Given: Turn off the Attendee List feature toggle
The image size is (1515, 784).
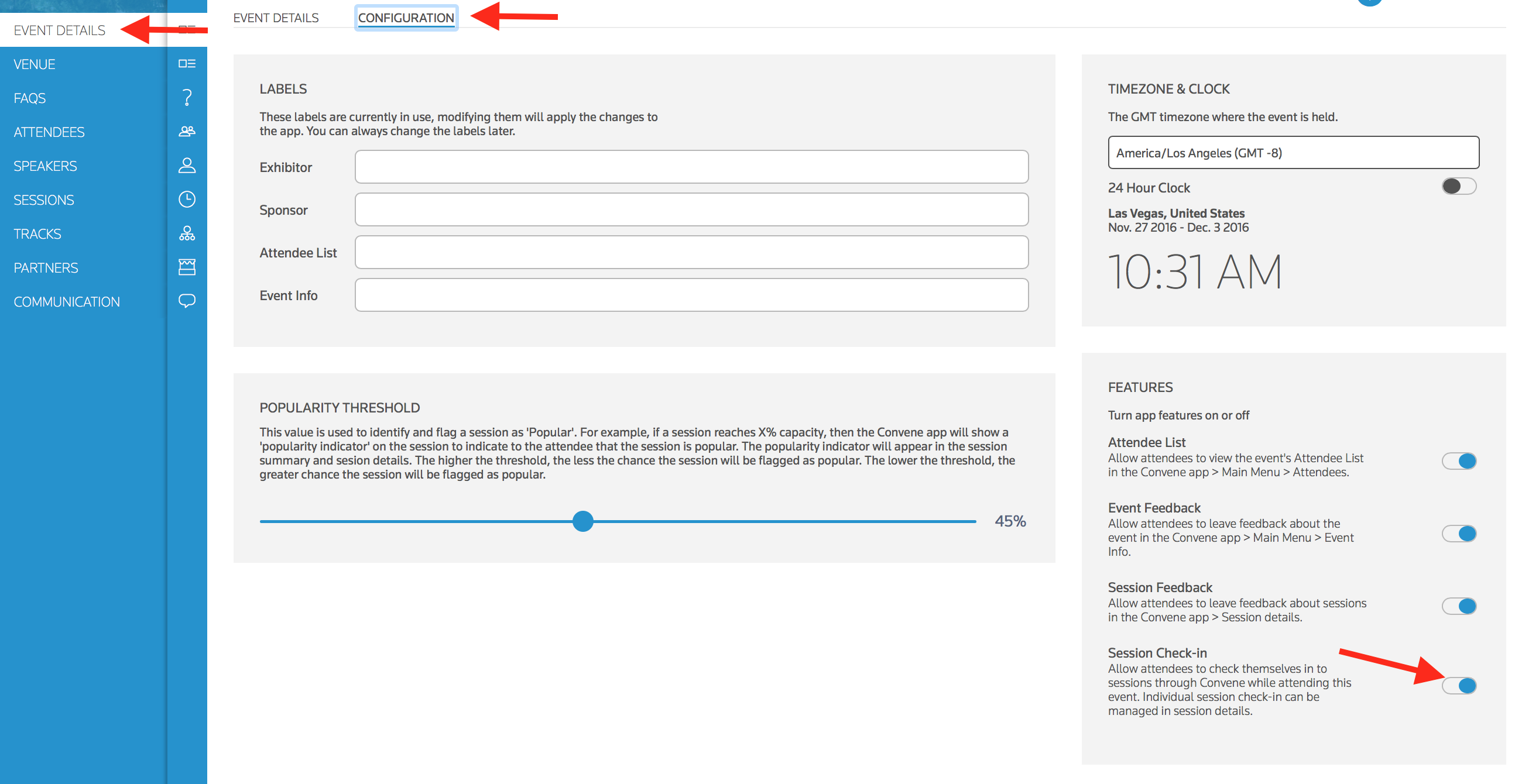Looking at the screenshot, I should point(1459,461).
